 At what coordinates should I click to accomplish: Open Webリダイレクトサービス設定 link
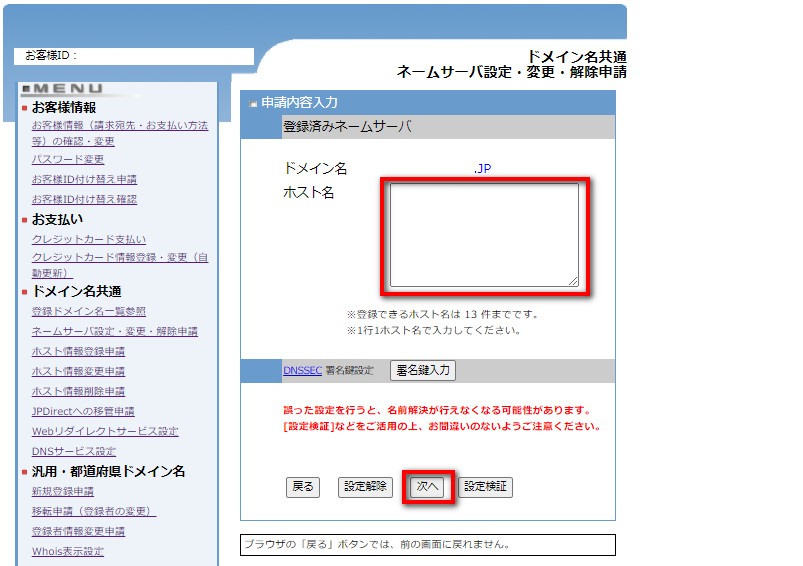pos(105,431)
